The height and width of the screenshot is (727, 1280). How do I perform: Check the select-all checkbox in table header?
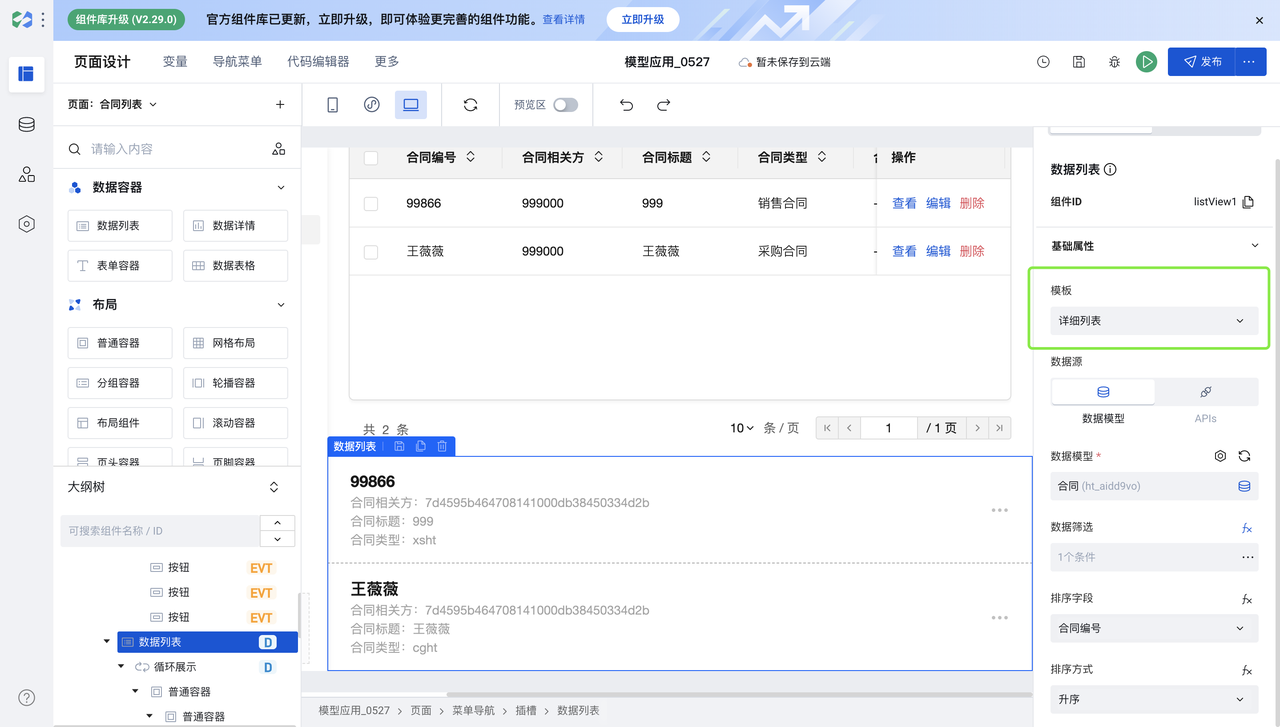tap(371, 158)
